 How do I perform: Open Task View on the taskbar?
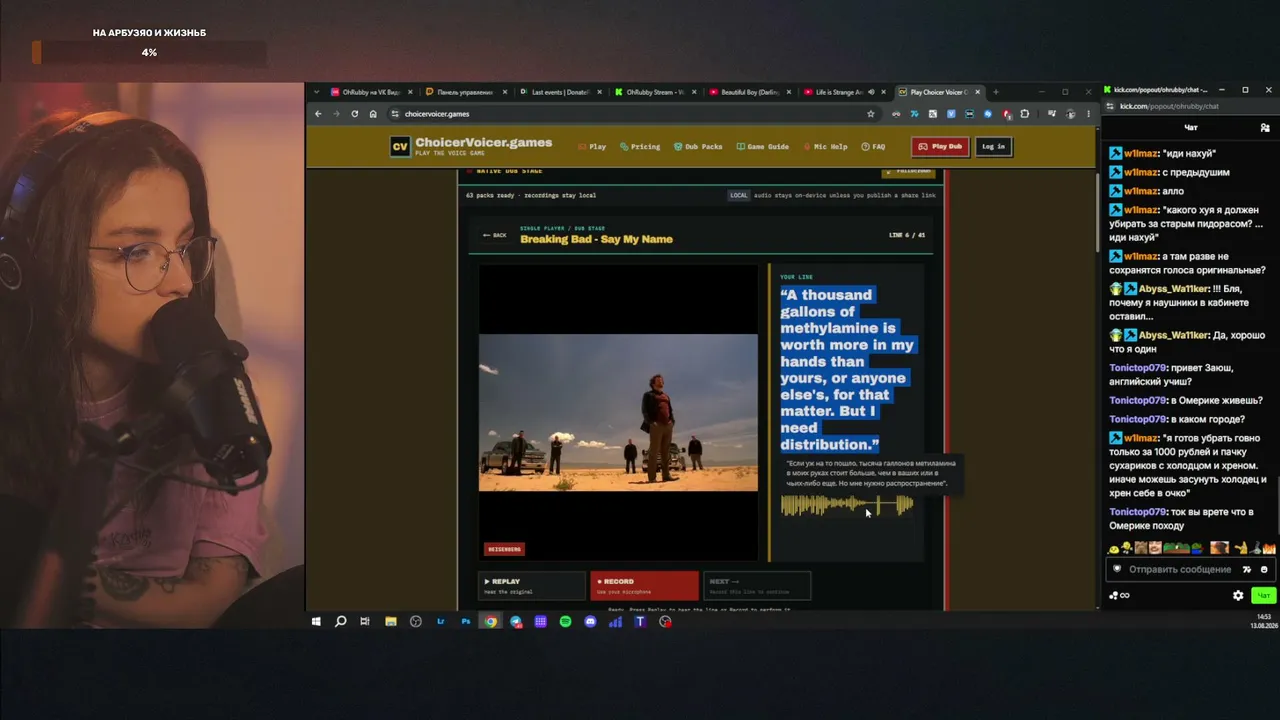(365, 621)
